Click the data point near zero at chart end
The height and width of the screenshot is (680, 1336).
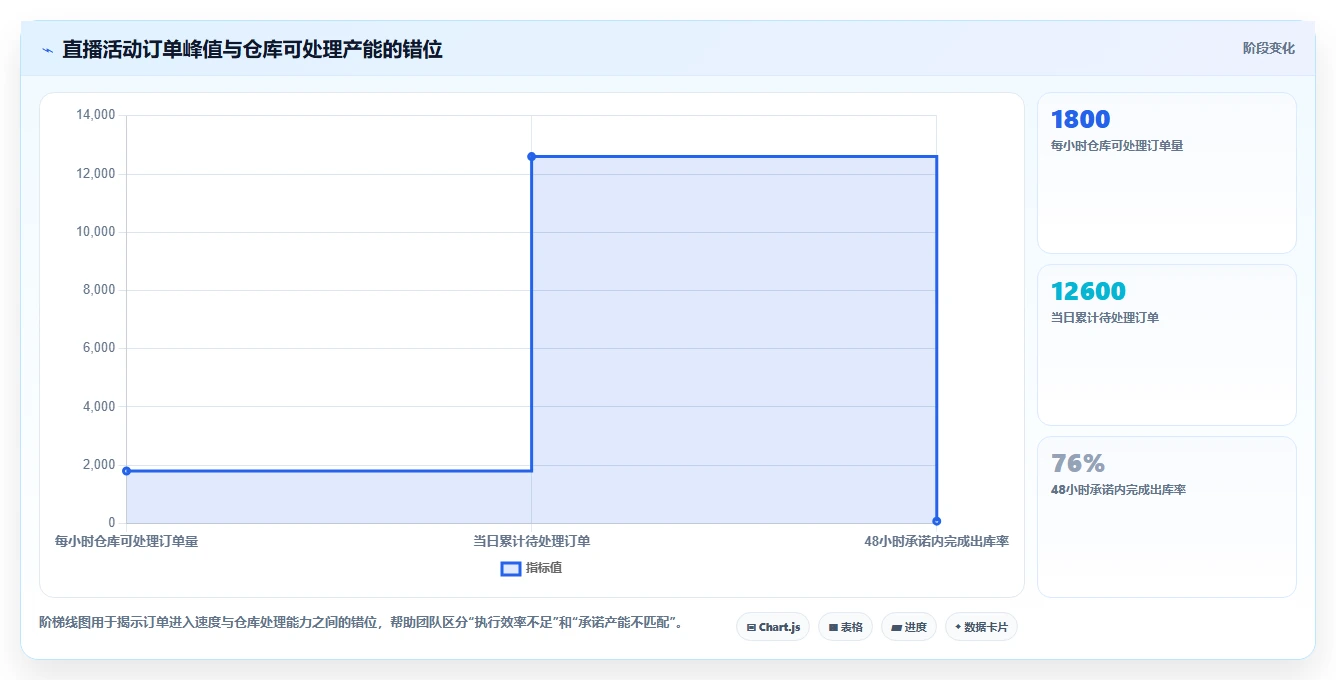(x=936, y=521)
